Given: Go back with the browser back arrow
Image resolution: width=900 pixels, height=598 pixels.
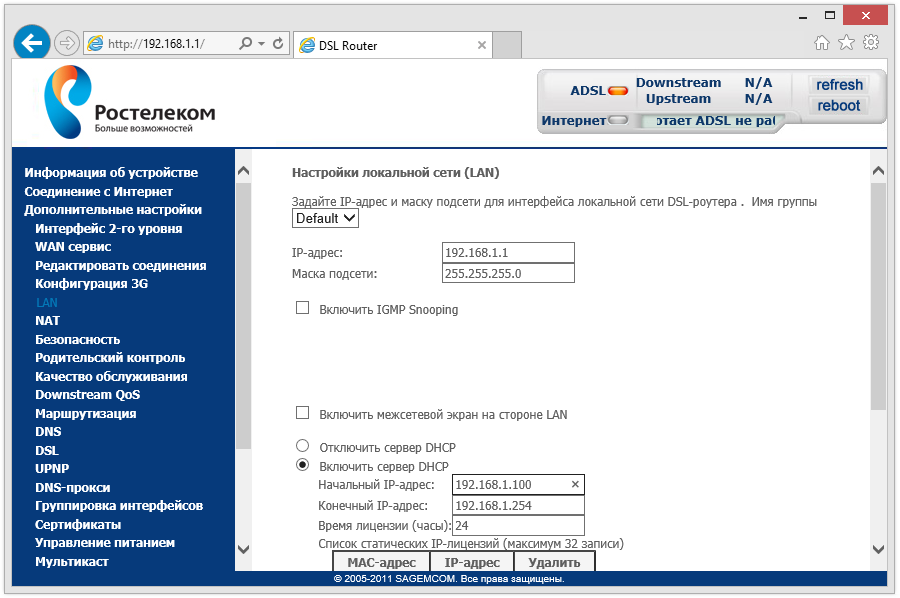Looking at the screenshot, I should coord(32,42).
